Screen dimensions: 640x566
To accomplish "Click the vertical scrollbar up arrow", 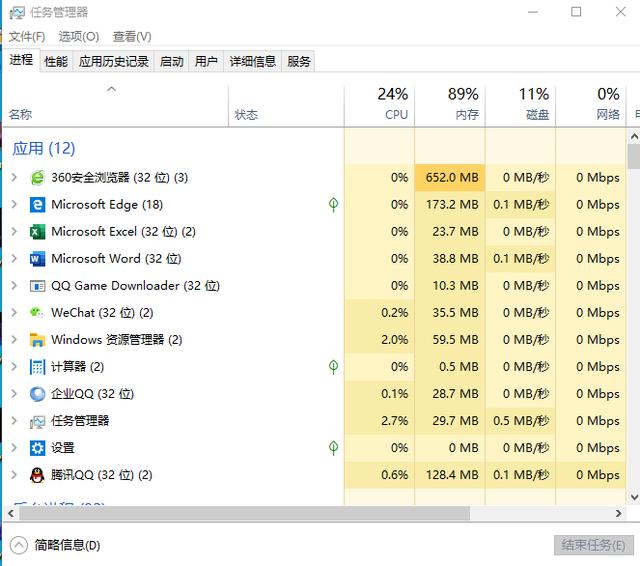I will tap(634, 137).
